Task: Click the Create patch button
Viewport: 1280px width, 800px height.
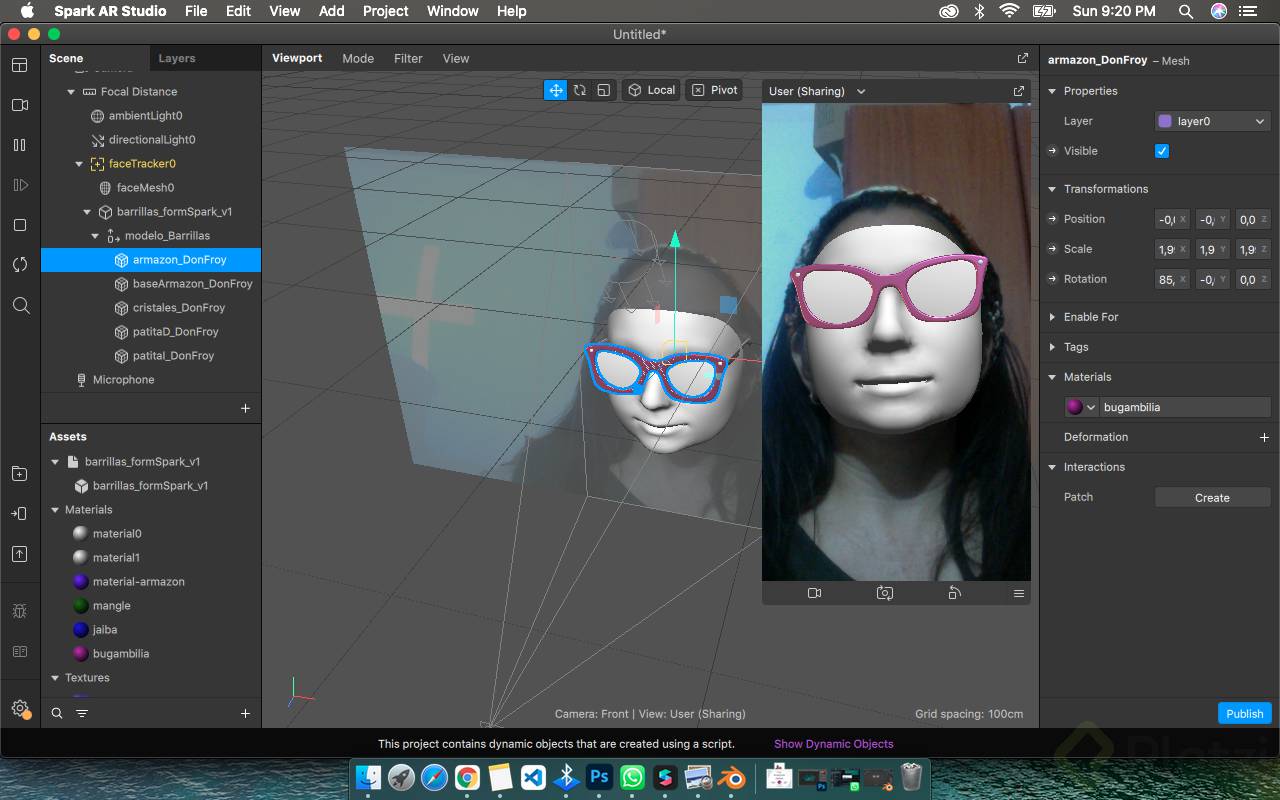Action: tap(1212, 497)
